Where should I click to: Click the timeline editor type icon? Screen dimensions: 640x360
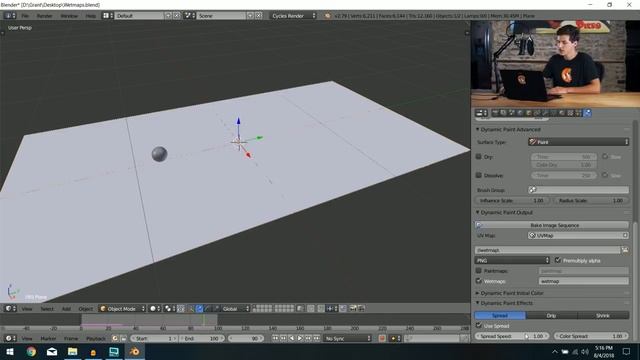10,338
